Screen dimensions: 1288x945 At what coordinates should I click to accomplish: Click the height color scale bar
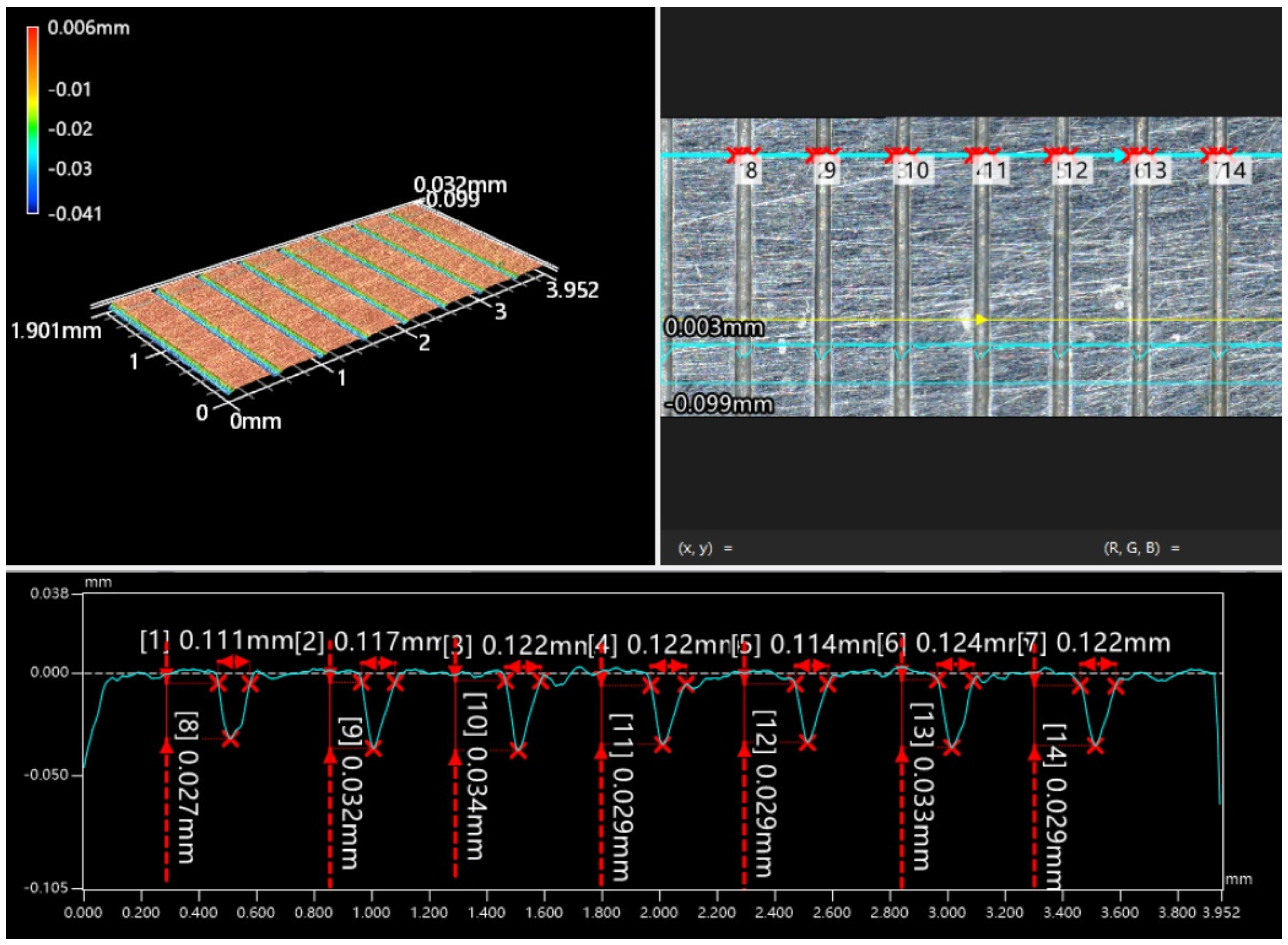pyautogui.click(x=32, y=120)
